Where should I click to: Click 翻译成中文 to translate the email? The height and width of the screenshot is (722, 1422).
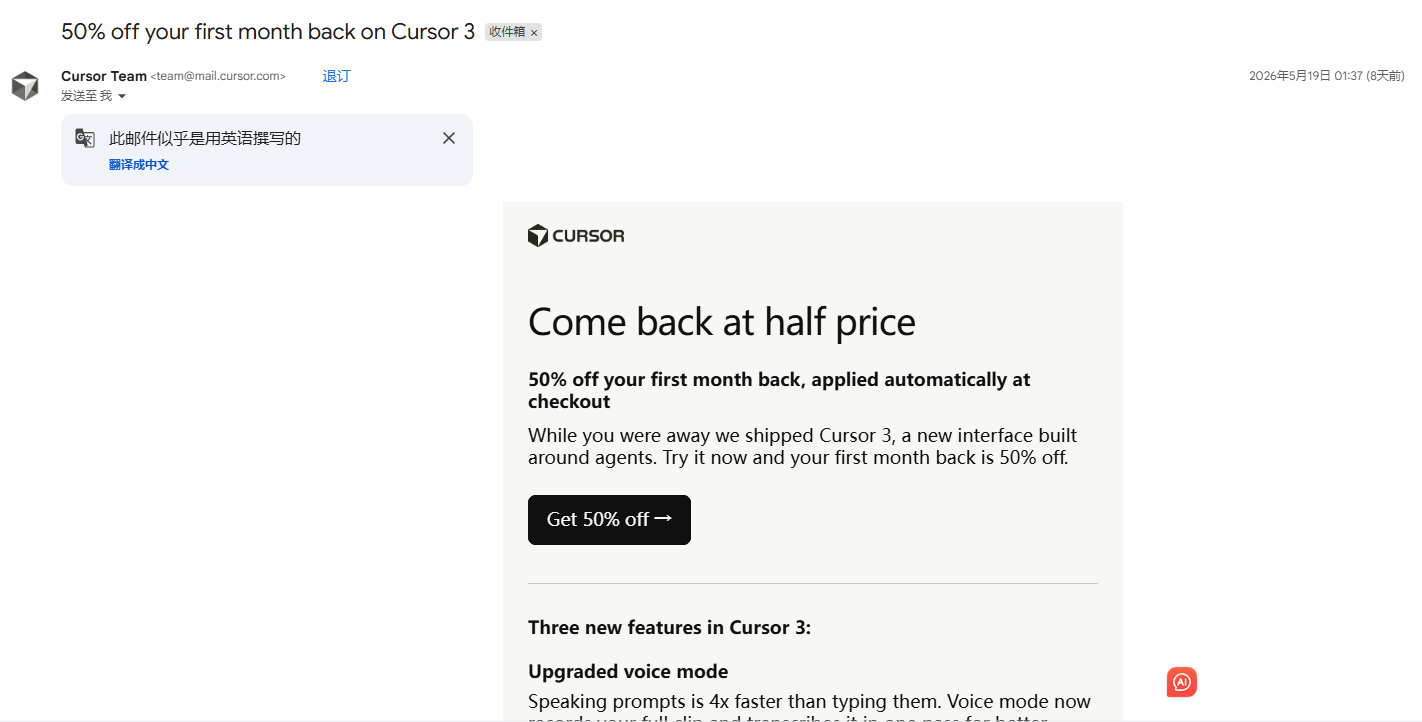(x=139, y=165)
